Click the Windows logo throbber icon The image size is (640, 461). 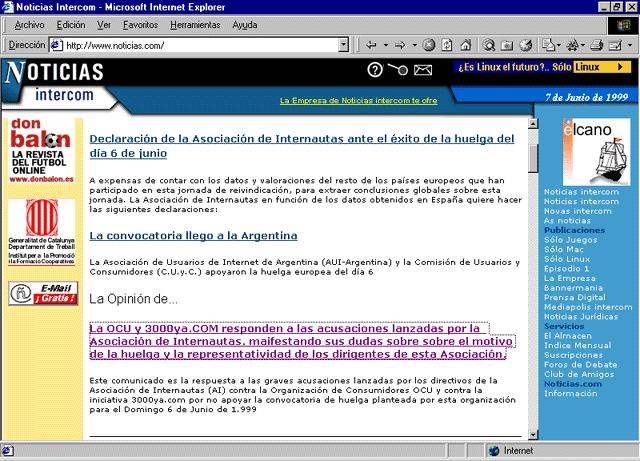[x=623, y=25]
